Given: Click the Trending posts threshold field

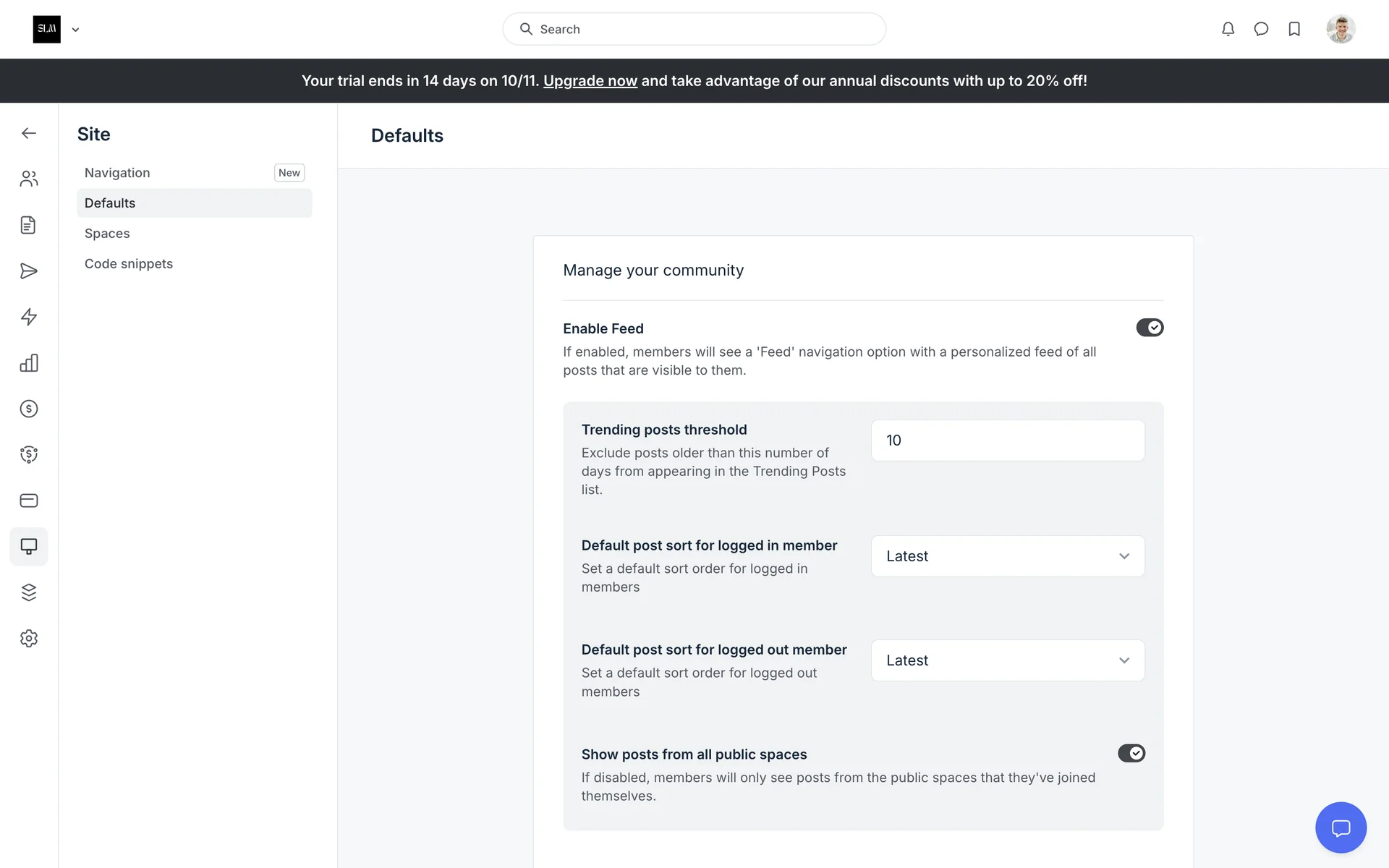Looking at the screenshot, I should [1007, 441].
